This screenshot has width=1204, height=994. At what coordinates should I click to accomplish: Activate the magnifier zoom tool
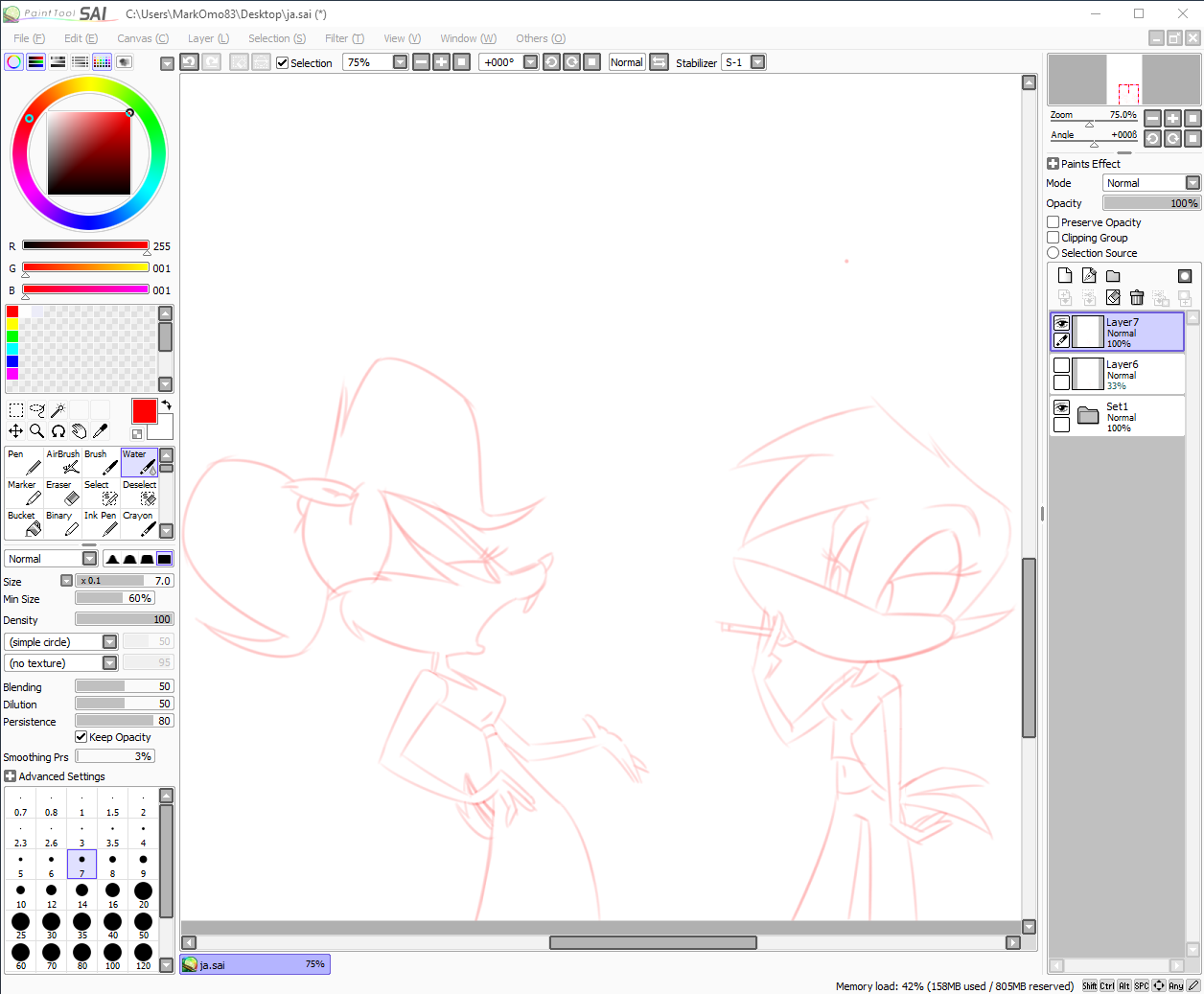(37, 431)
